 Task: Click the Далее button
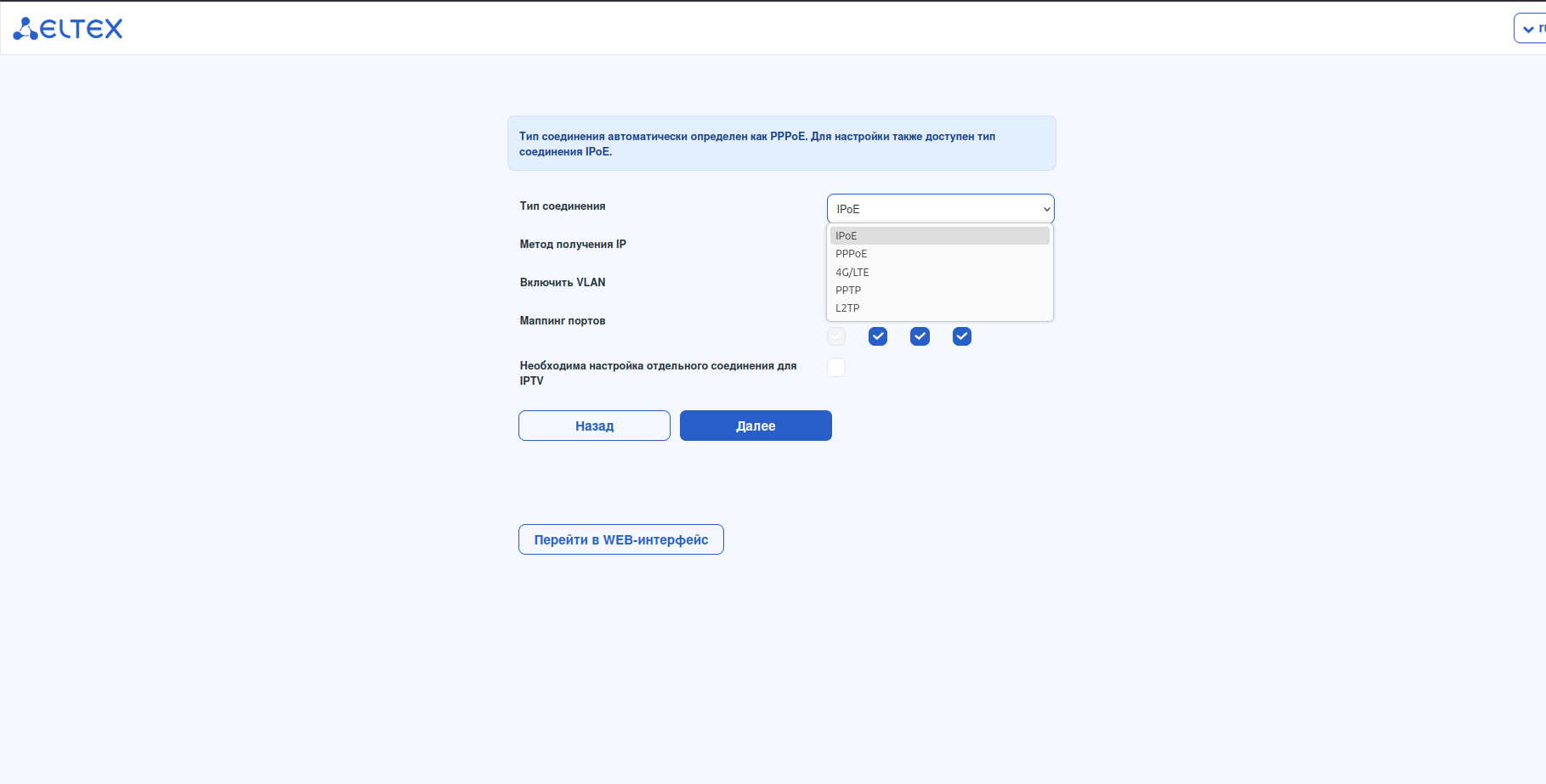coord(756,426)
